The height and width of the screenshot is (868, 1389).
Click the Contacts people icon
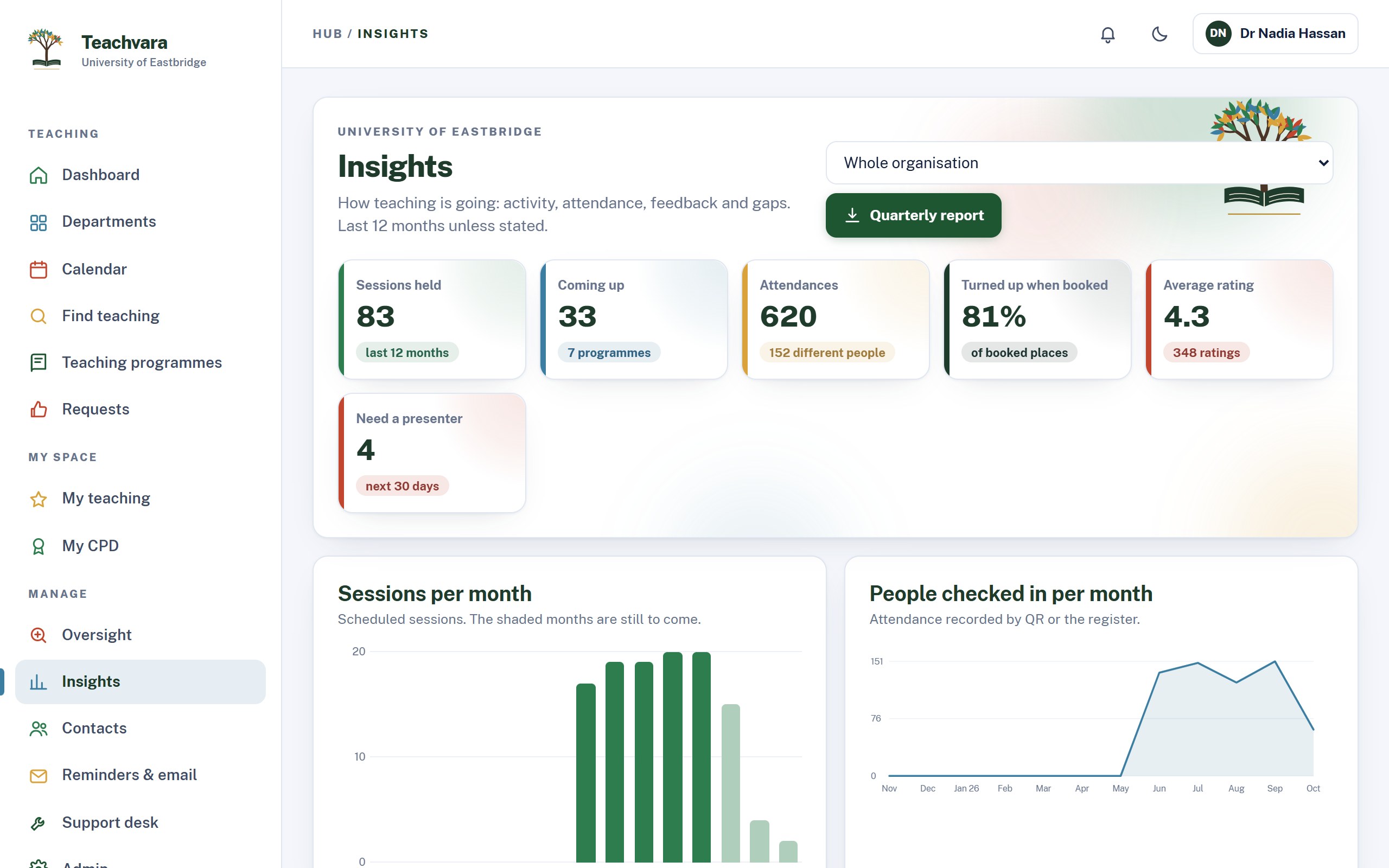pyautogui.click(x=39, y=729)
